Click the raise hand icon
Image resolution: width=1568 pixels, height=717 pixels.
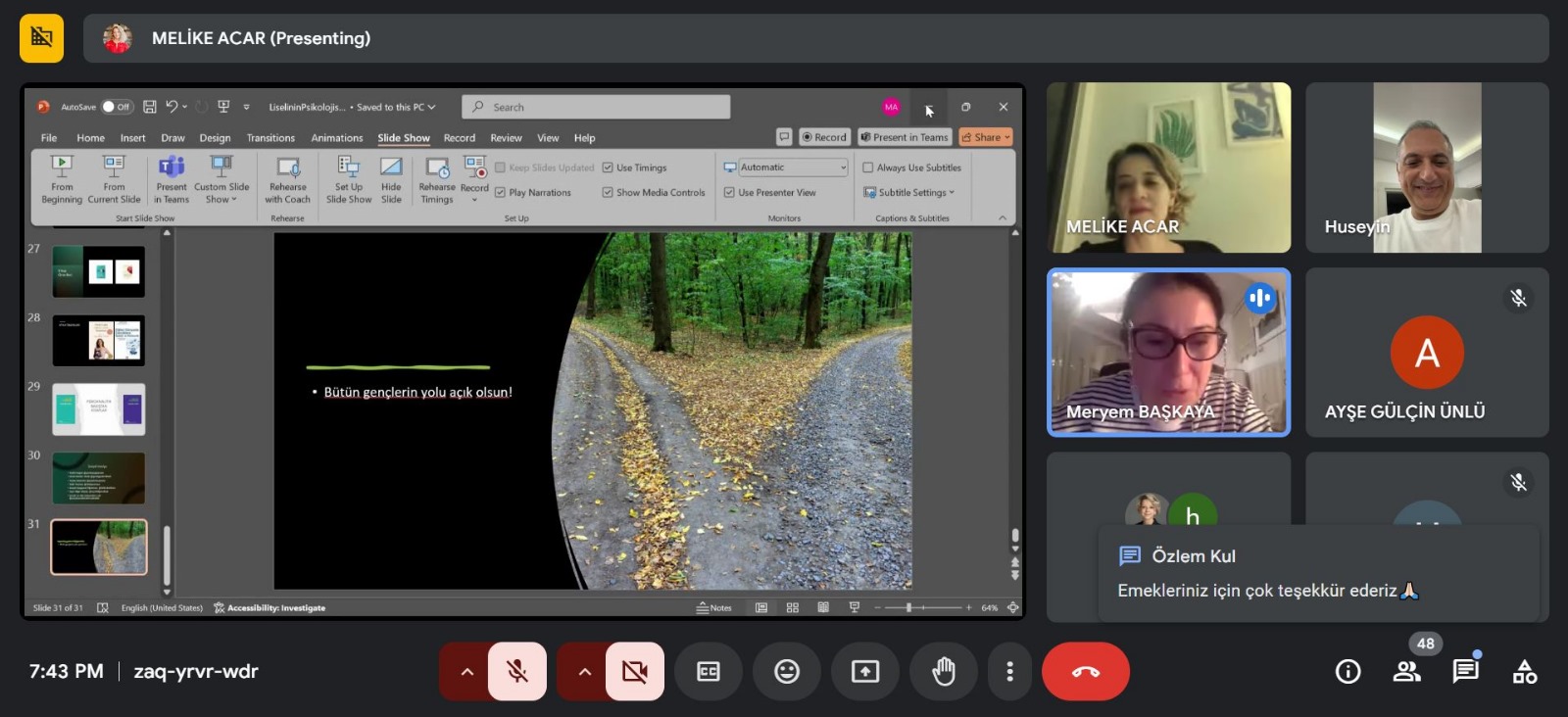pyautogui.click(x=943, y=671)
